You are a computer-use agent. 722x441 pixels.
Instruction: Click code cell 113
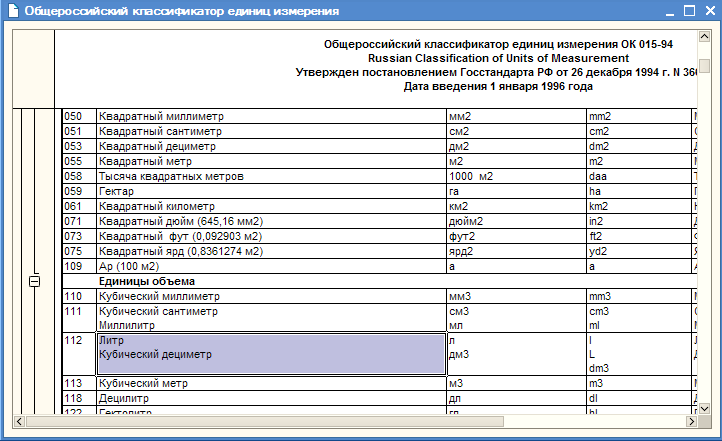(79, 383)
